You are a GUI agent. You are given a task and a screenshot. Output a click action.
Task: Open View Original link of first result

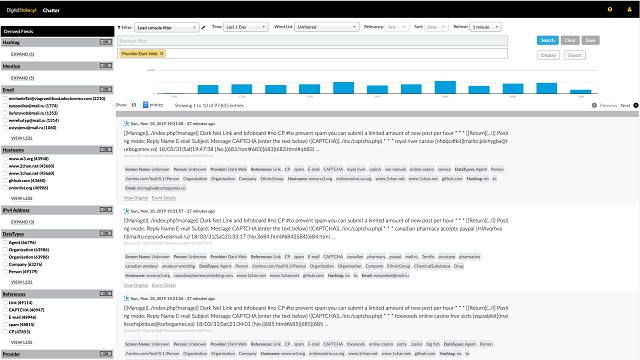pyautogui.click(x=136, y=198)
